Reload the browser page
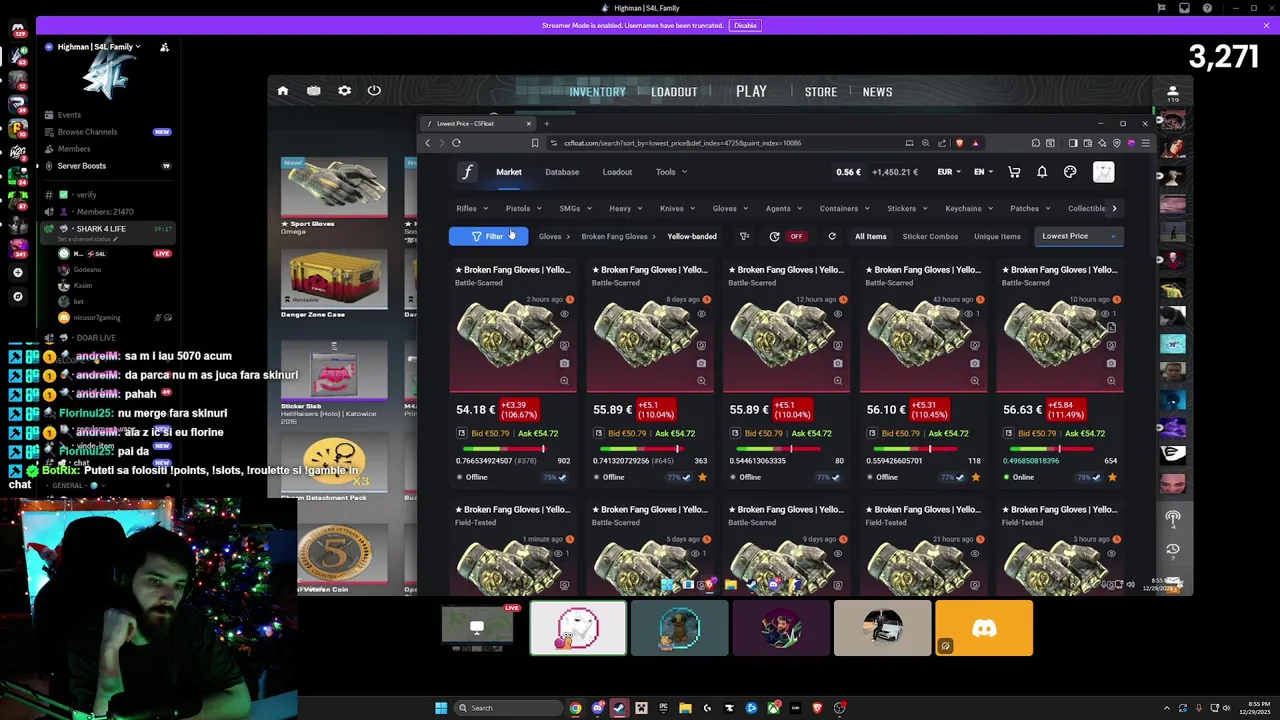Screen dimensions: 1280x720 pyautogui.click(x=456, y=143)
